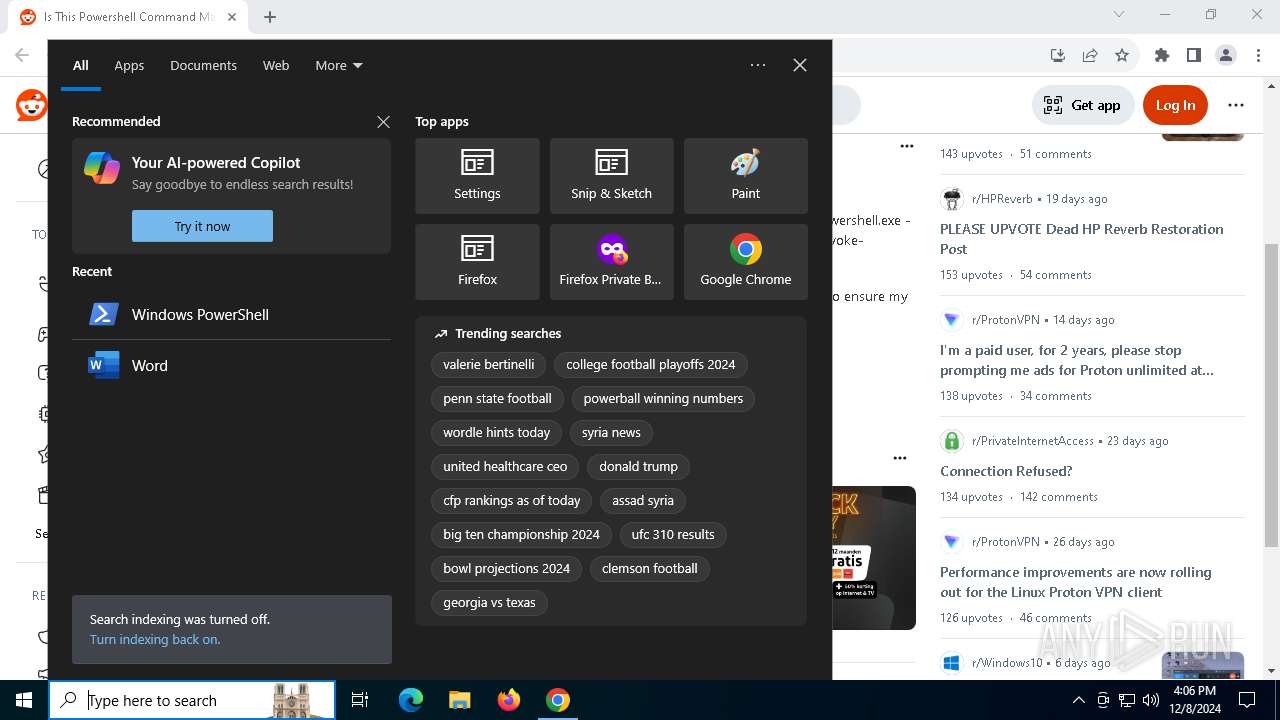The width and height of the screenshot is (1280, 720).
Task: Search trending 'powerball winning numbers'
Action: click(663, 399)
